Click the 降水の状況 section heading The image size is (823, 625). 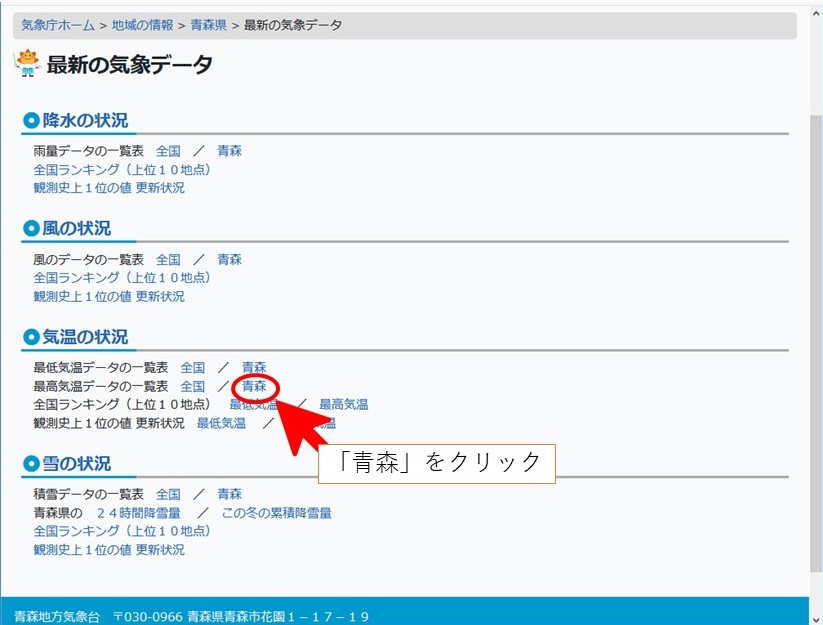point(85,120)
